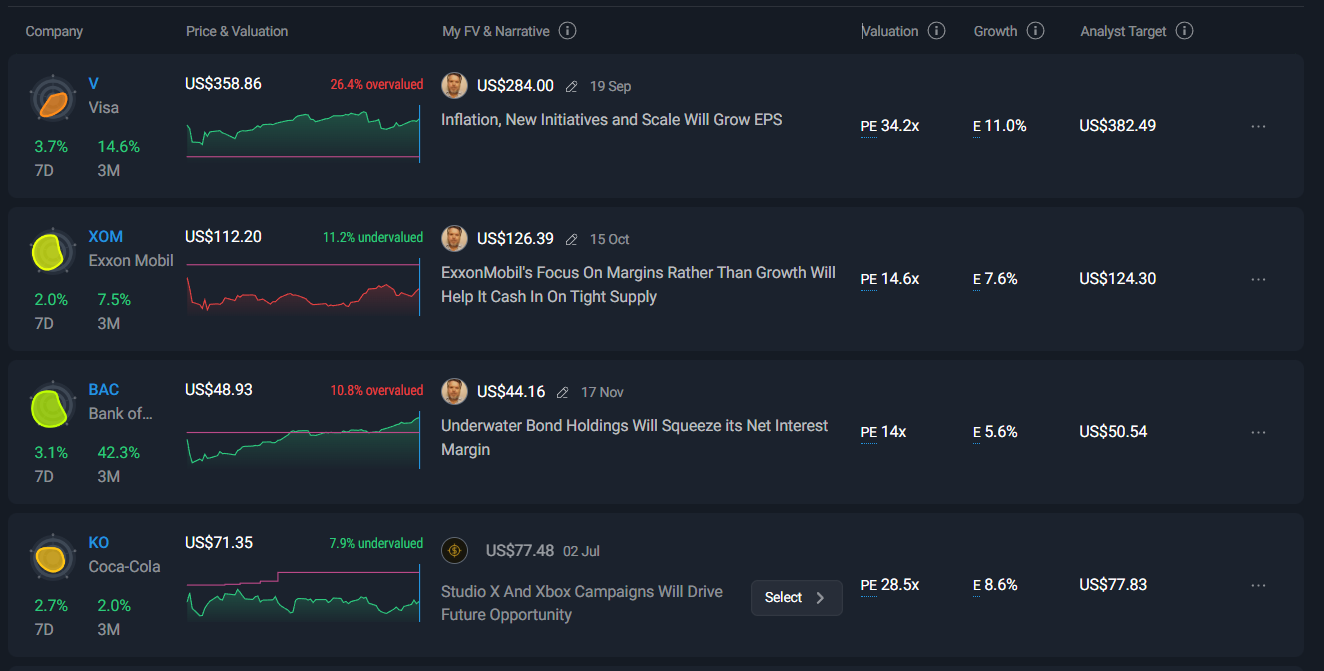The image size is (1324, 671).
Task: Click the Visa snowflake chart icon
Action: point(52,99)
